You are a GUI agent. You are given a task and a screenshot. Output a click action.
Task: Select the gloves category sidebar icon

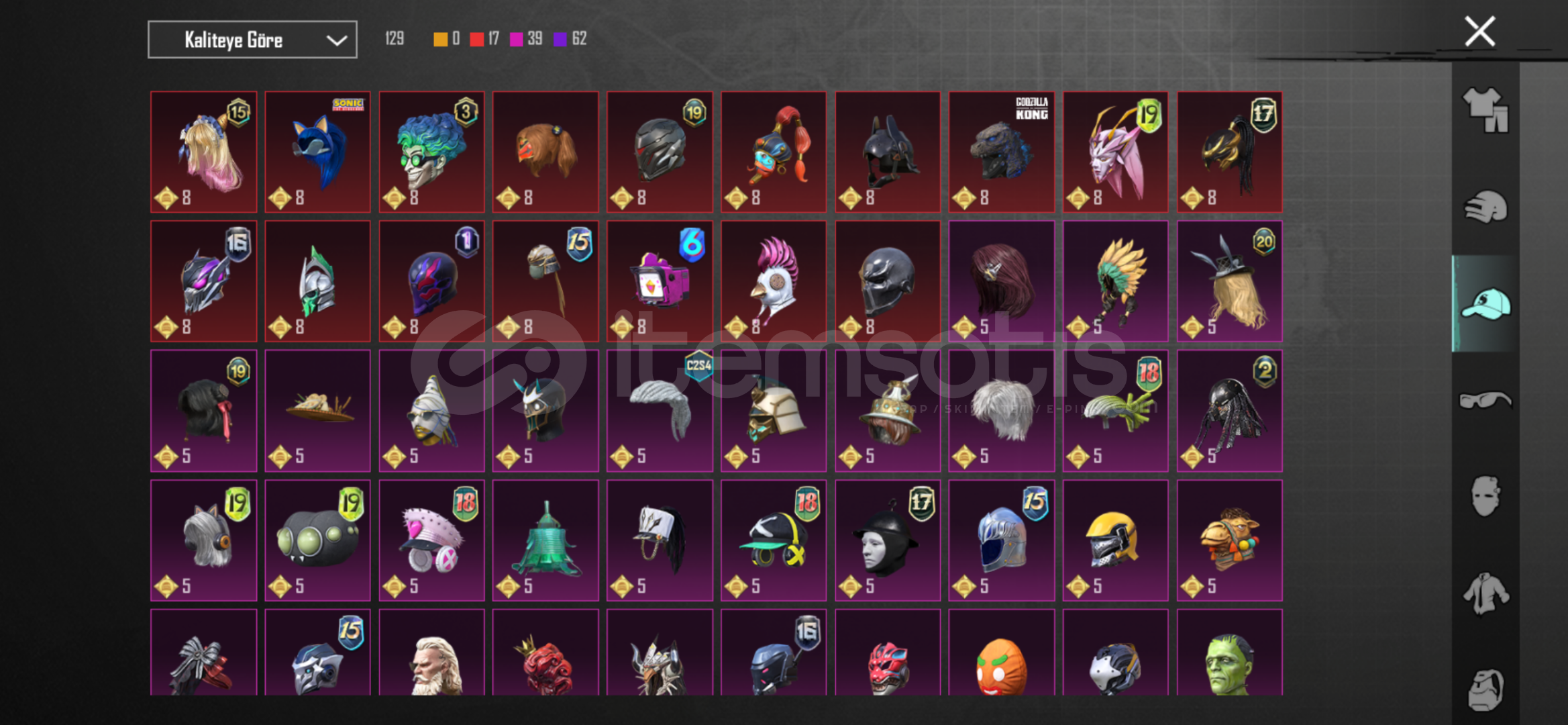[1485, 206]
